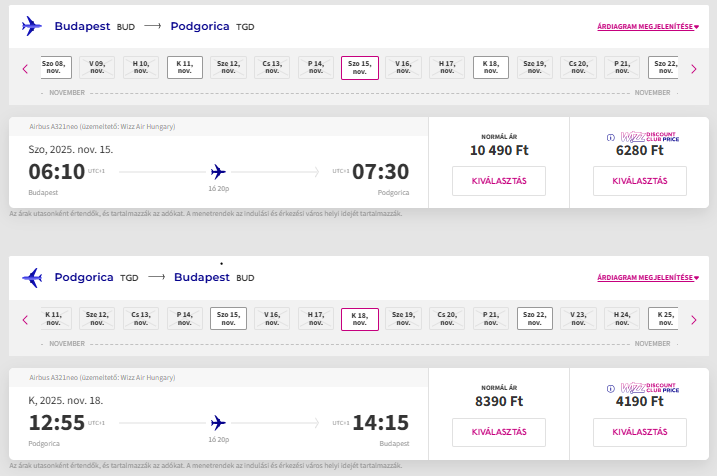
Task: Choose outbound discount club price 6280 Ft
Action: (x=640, y=181)
